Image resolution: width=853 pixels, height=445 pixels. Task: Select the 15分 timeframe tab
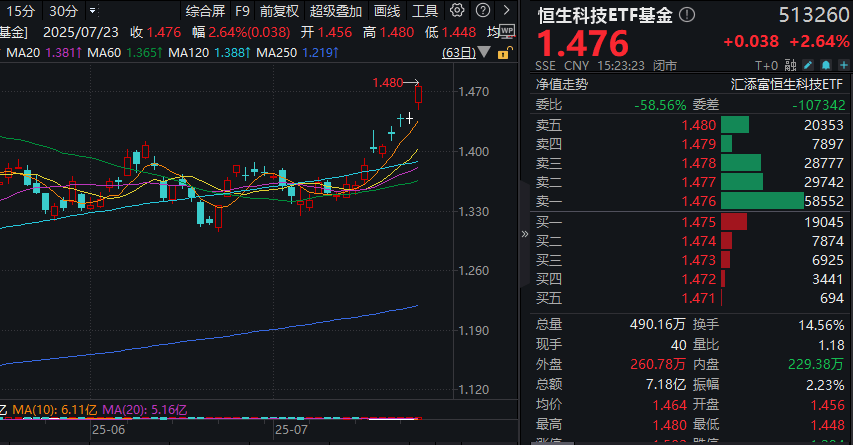[x=21, y=11]
